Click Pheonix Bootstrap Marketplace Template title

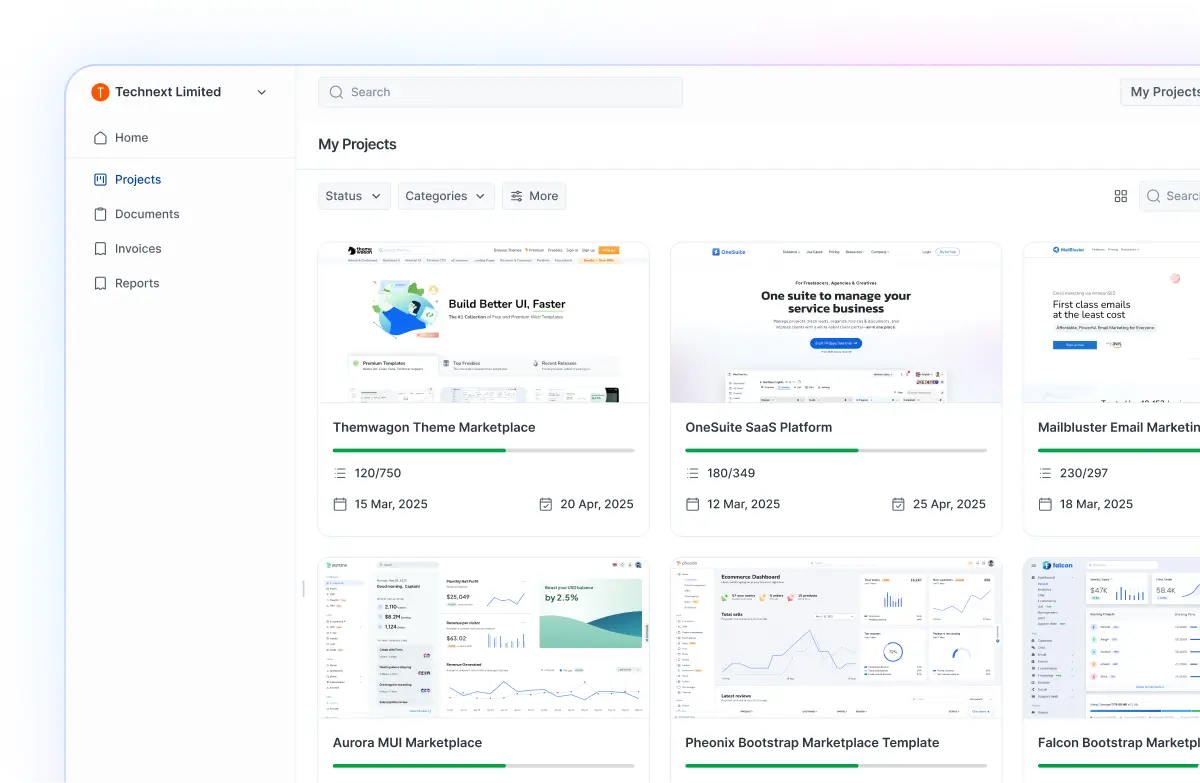pos(812,743)
